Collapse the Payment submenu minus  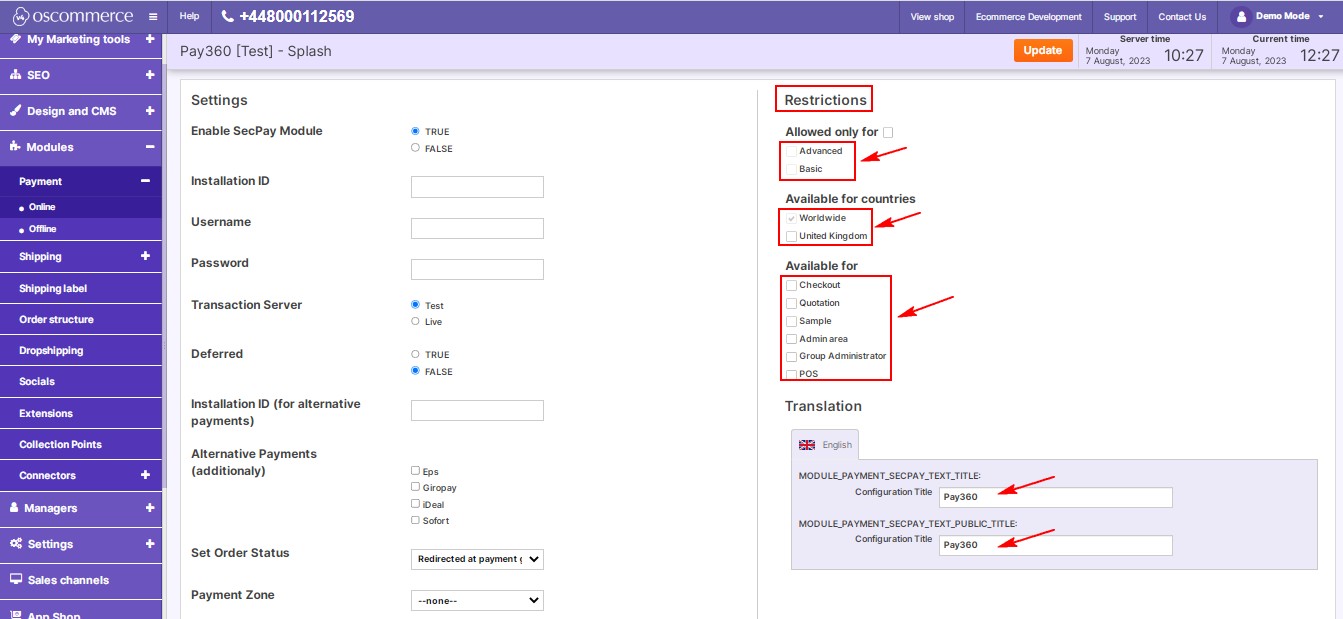coord(145,181)
